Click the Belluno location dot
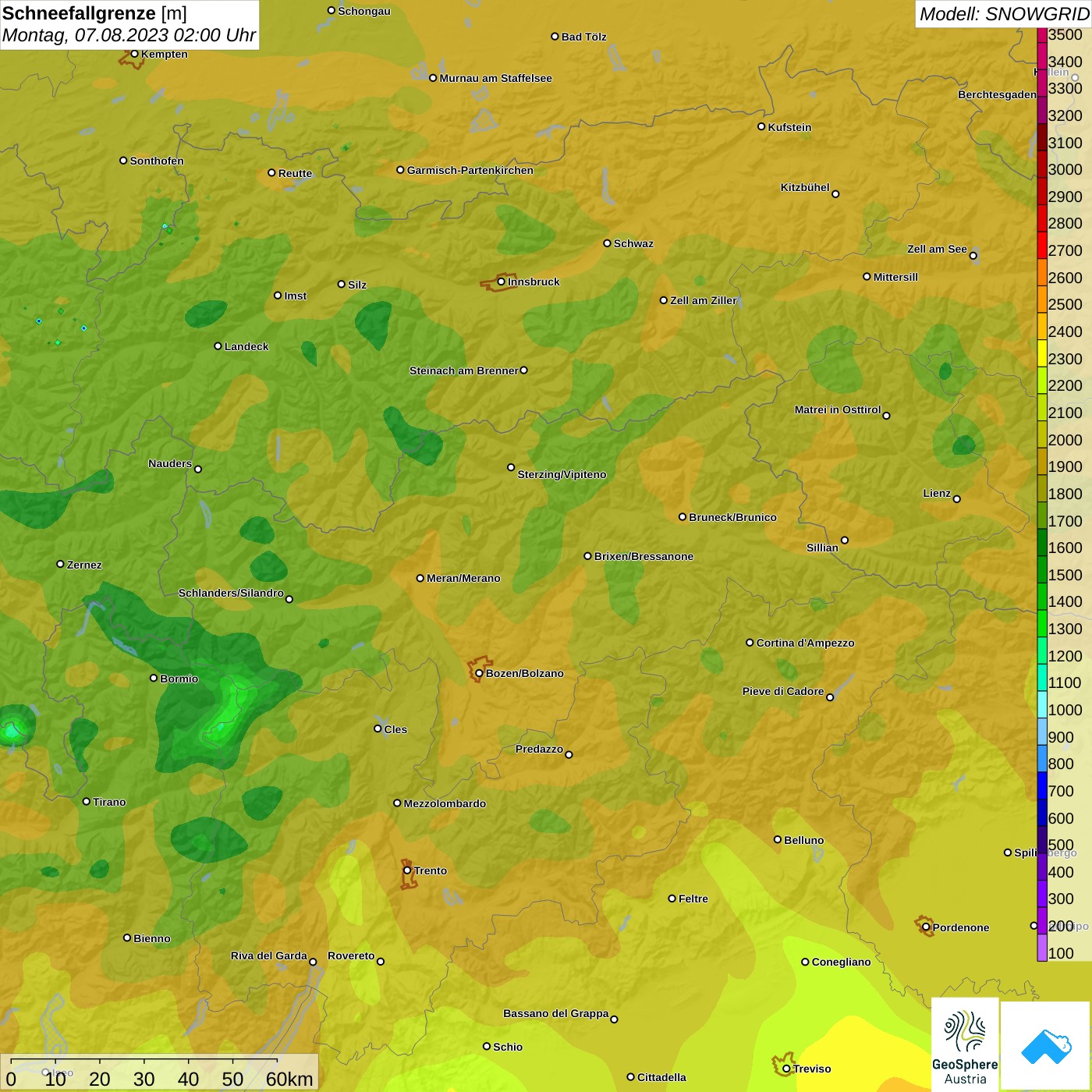 pyautogui.click(x=778, y=839)
